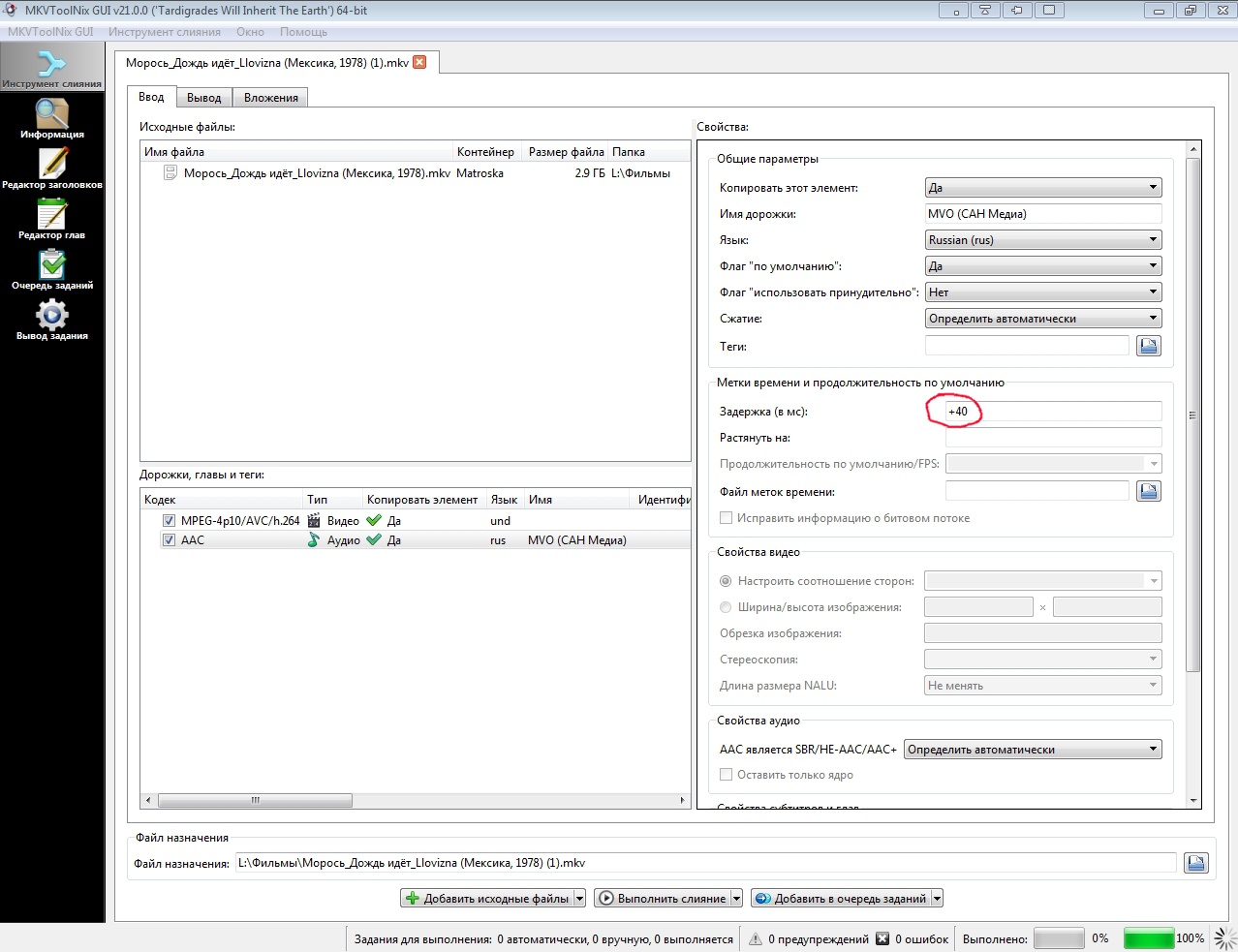Open the Редактор заголовков tool
The image size is (1238, 952).
(51, 168)
